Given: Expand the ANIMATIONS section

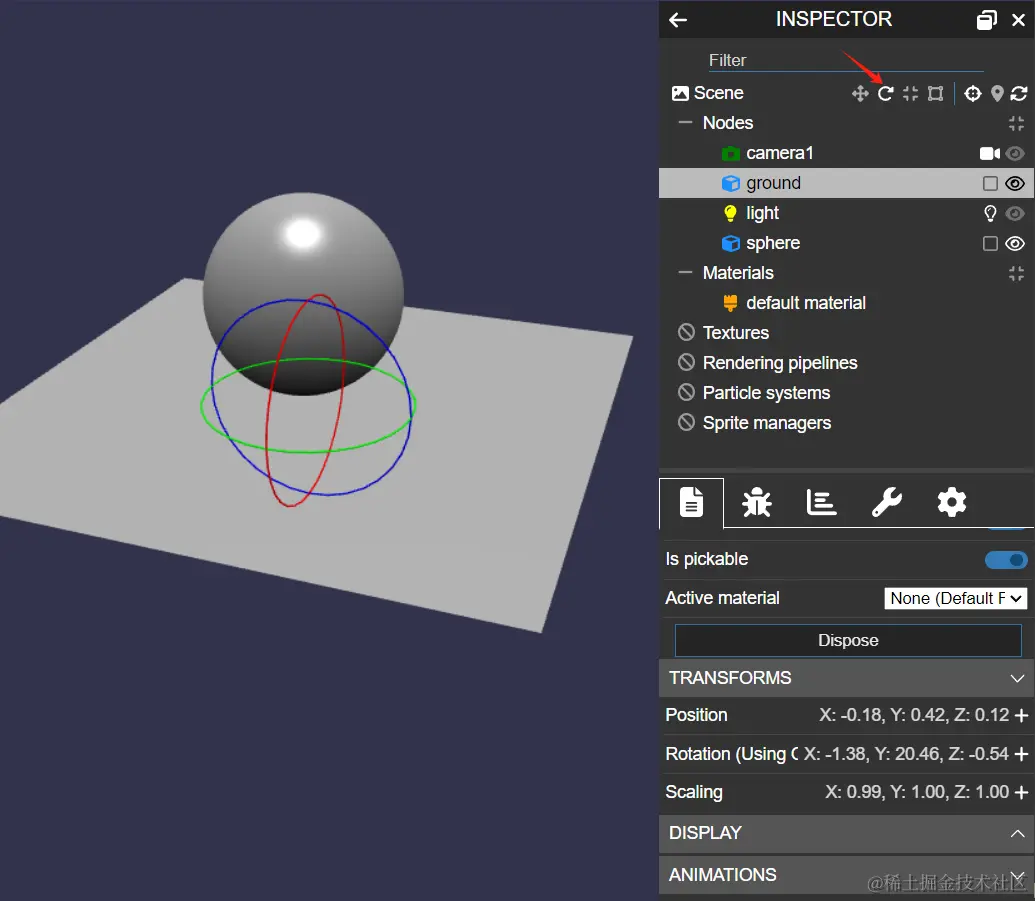Looking at the screenshot, I should [846, 875].
